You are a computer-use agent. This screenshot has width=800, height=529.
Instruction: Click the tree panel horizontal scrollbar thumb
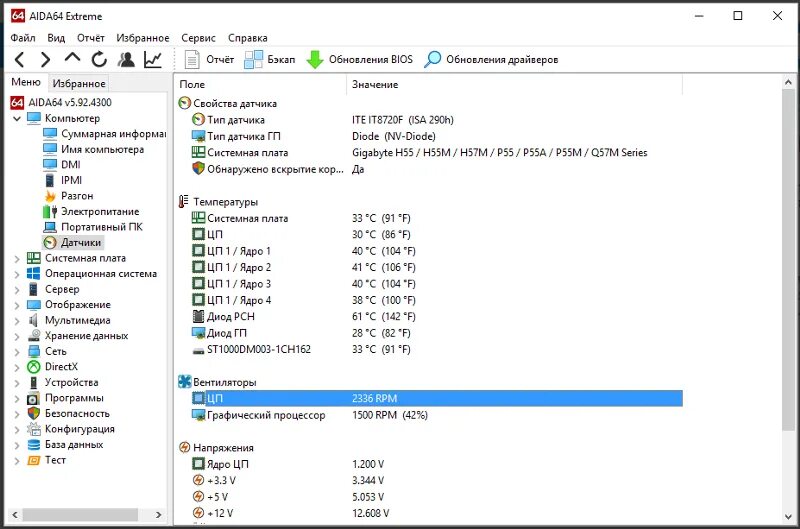pyautogui.click(x=80, y=515)
